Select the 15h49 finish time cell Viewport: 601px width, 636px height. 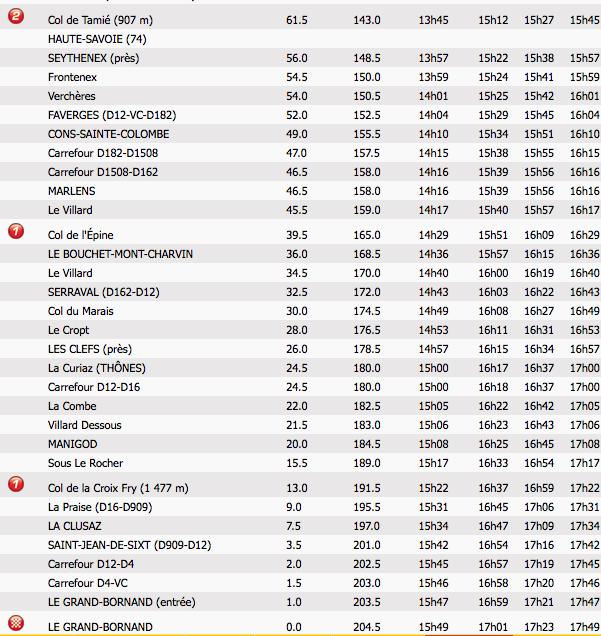pyautogui.click(x=434, y=627)
